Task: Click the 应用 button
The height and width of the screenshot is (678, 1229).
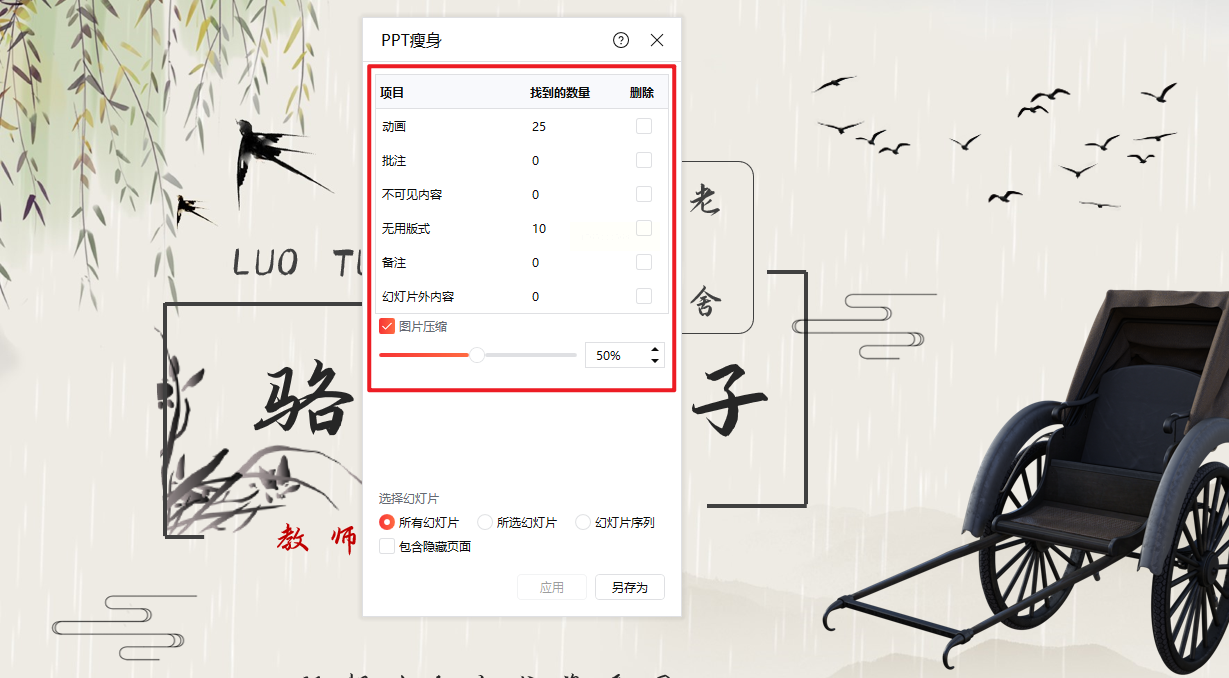Action: pos(552,587)
